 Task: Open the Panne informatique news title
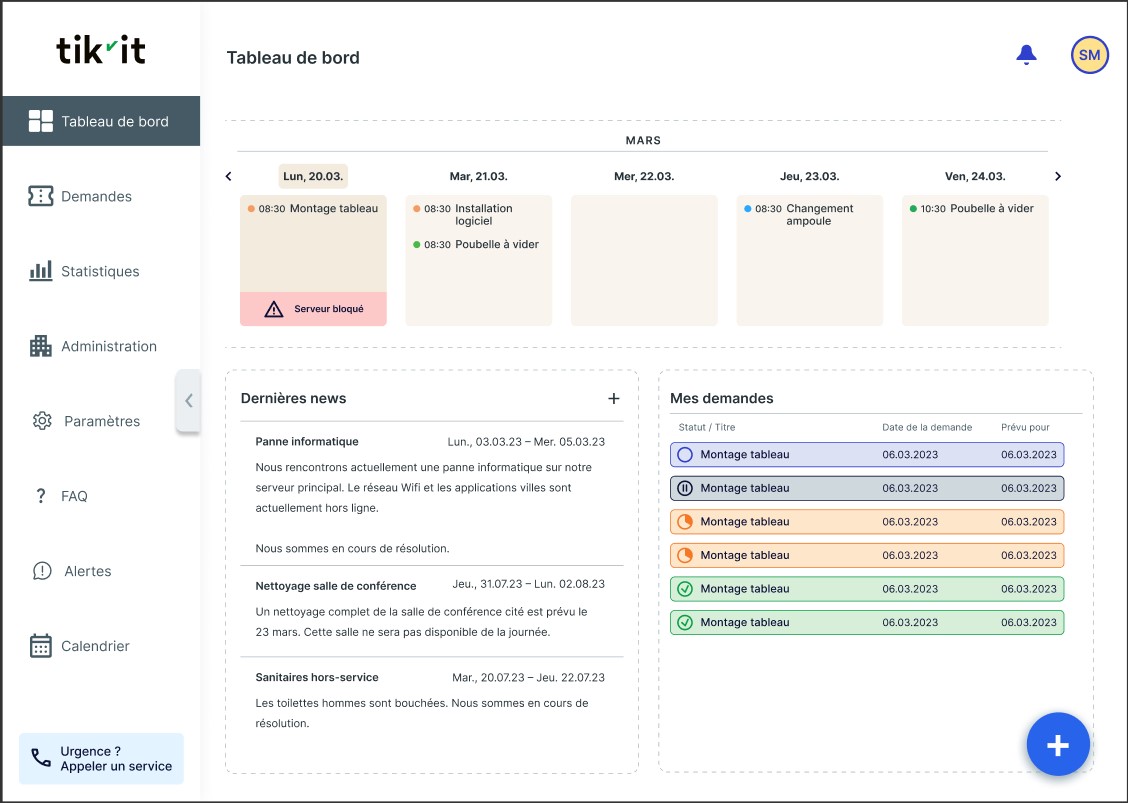307,441
